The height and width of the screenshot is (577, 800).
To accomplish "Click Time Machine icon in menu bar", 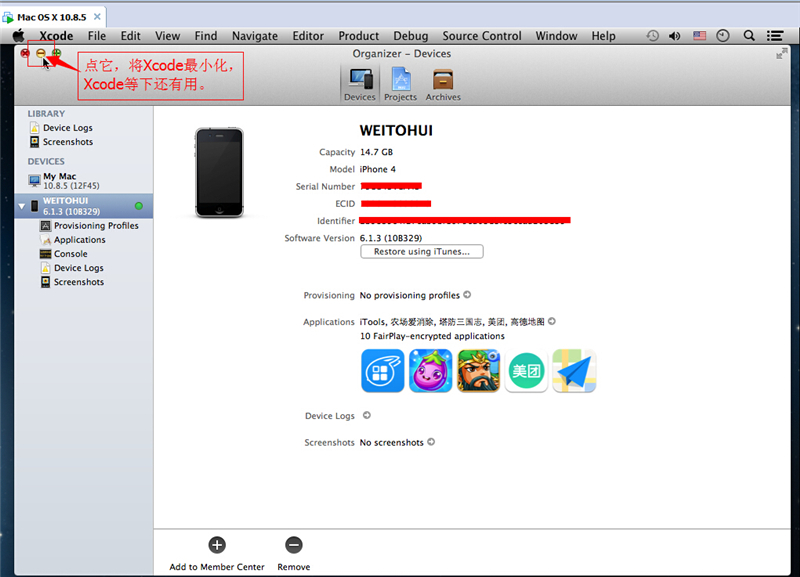I will point(653,36).
